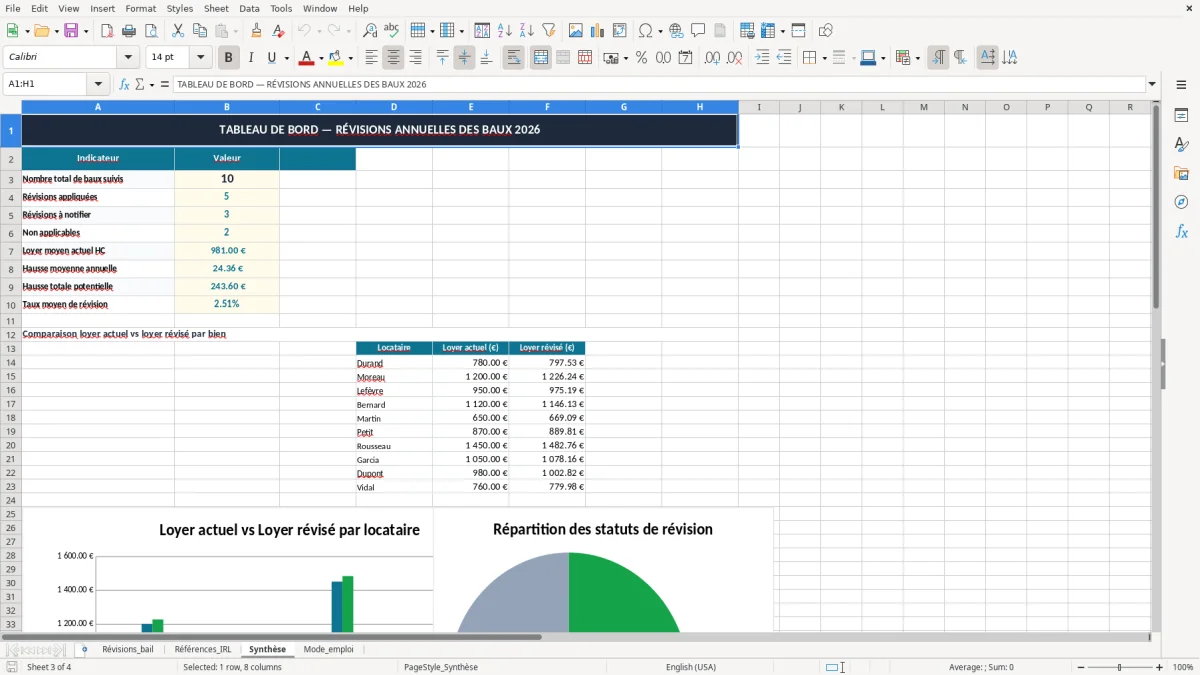Align text right

pos(415,58)
